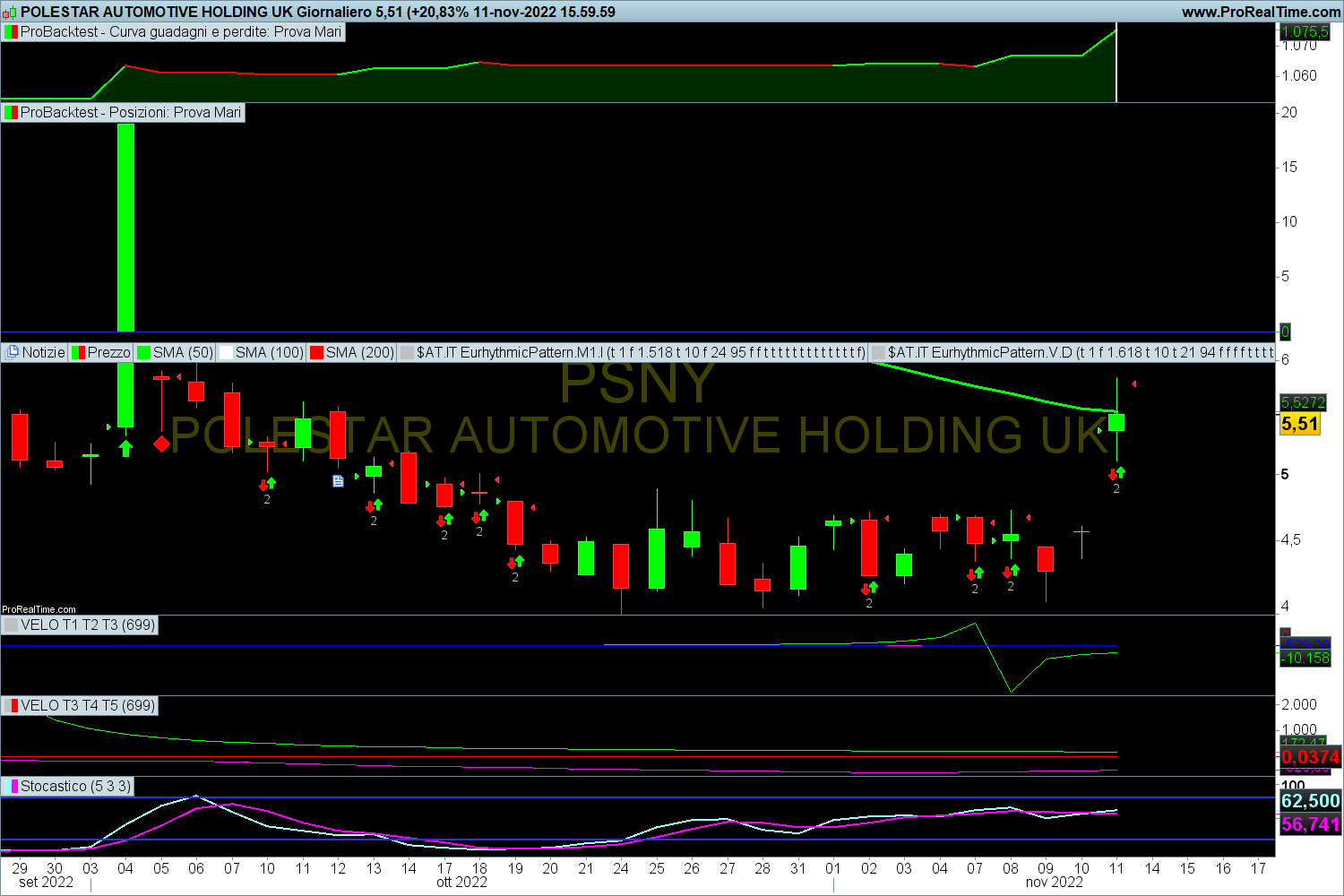This screenshot has width=1344, height=896.
Task: Click the 'set 2022' month label on the time axis
Action: tap(47, 883)
